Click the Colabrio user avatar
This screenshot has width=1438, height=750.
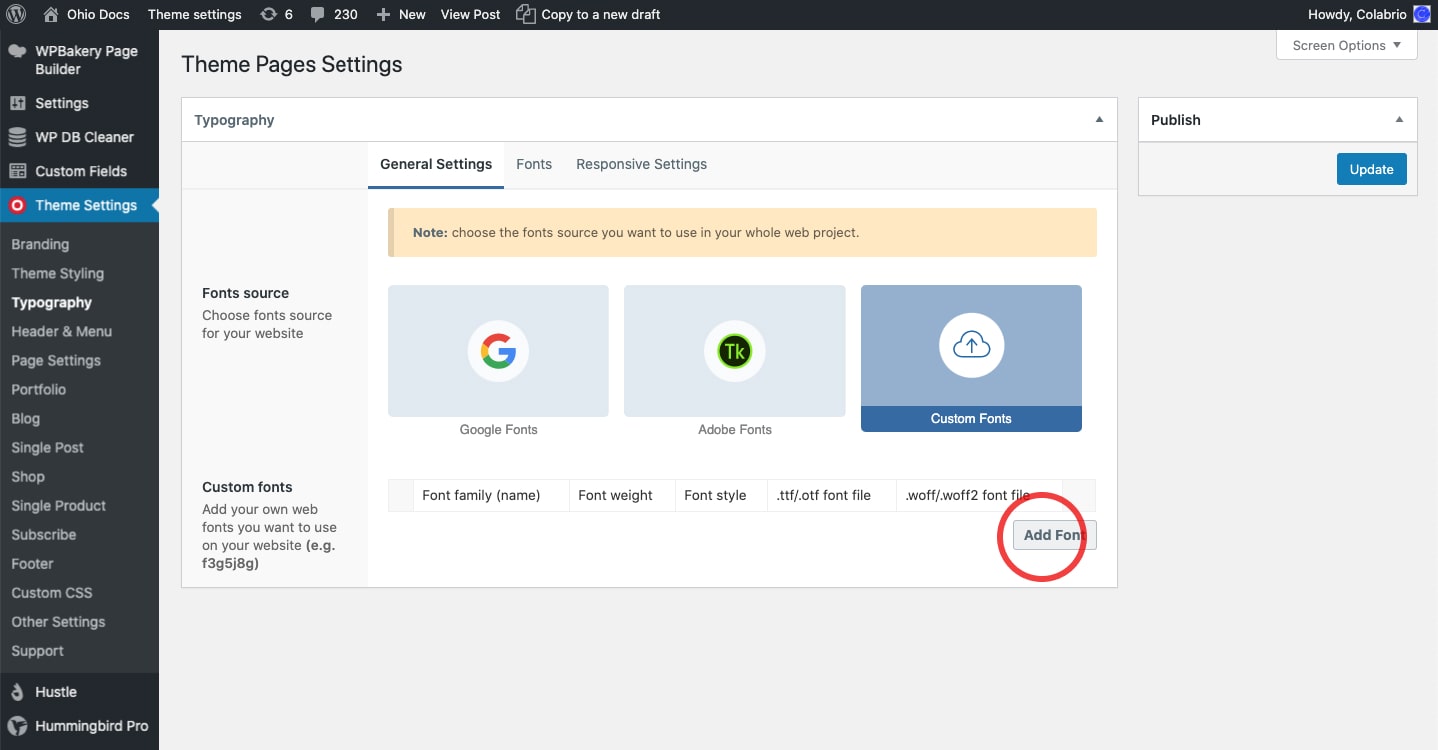pos(1421,14)
